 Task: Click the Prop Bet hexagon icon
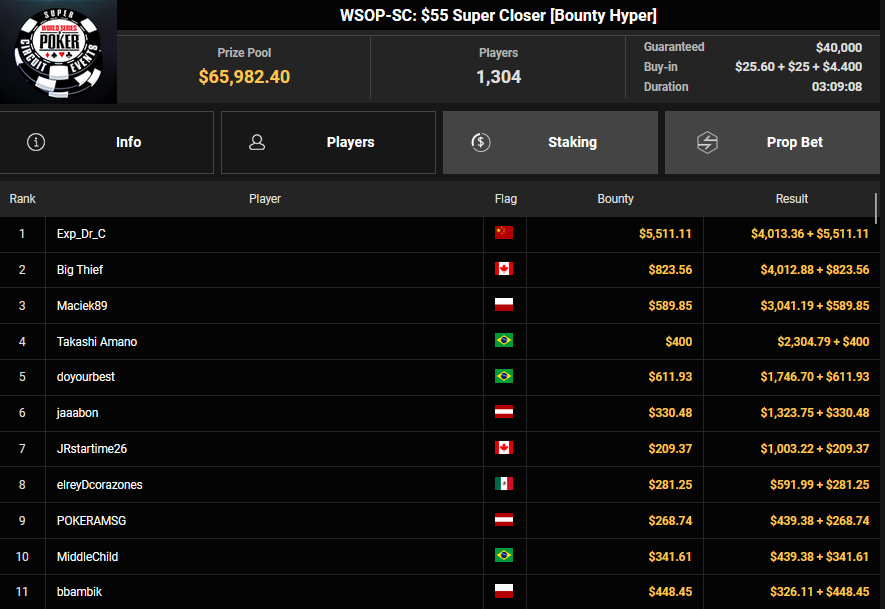click(x=707, y=142)
